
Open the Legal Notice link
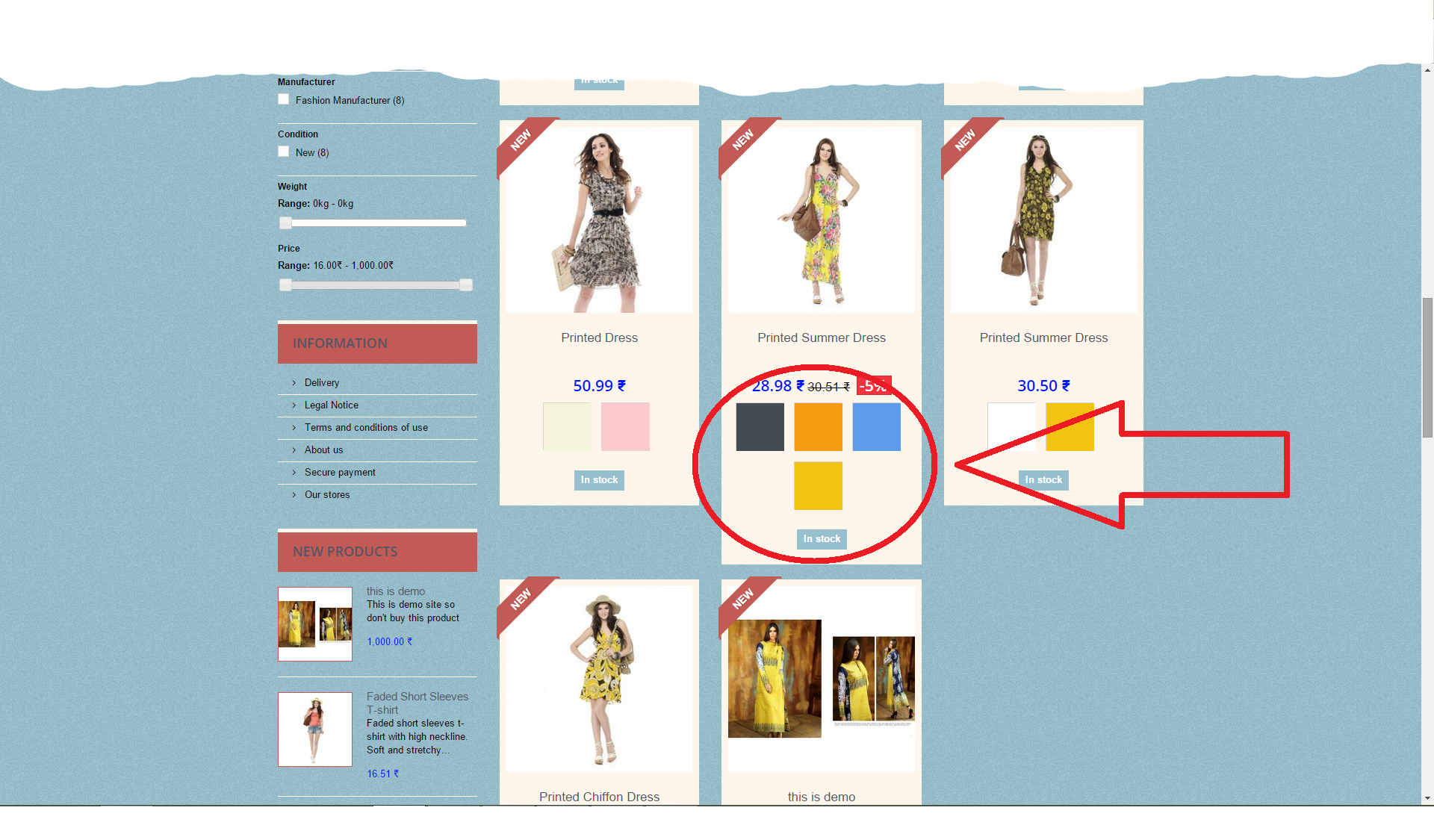pos(331,405)
